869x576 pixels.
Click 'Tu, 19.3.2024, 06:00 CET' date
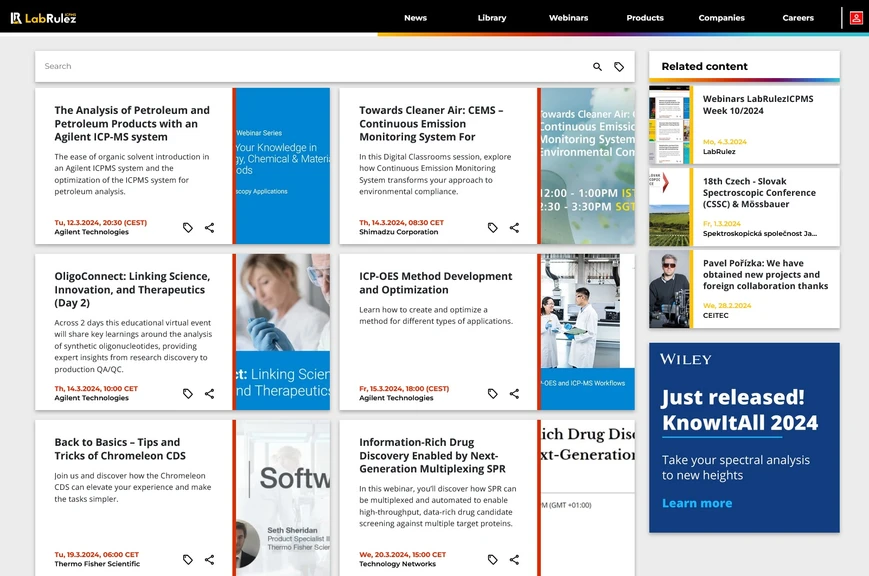coord(96,554)
